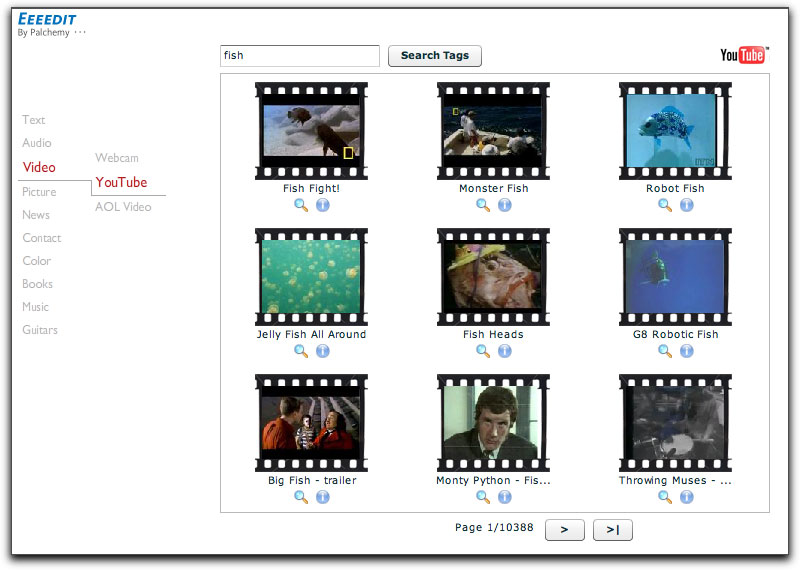Go to the next results page
Screen dimensions: 800x570
(564, 530)
